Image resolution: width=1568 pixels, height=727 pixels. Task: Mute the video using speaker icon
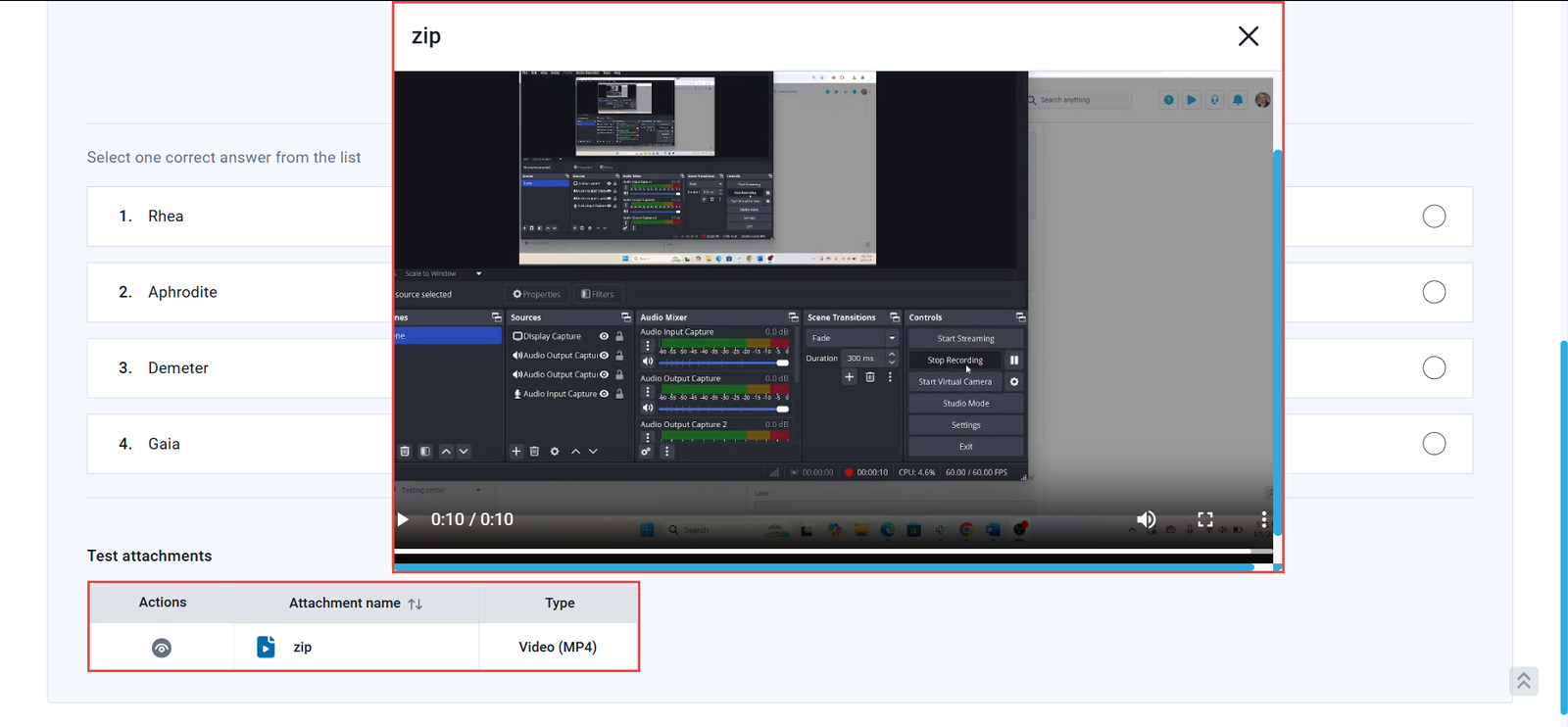click(1146, 519)
